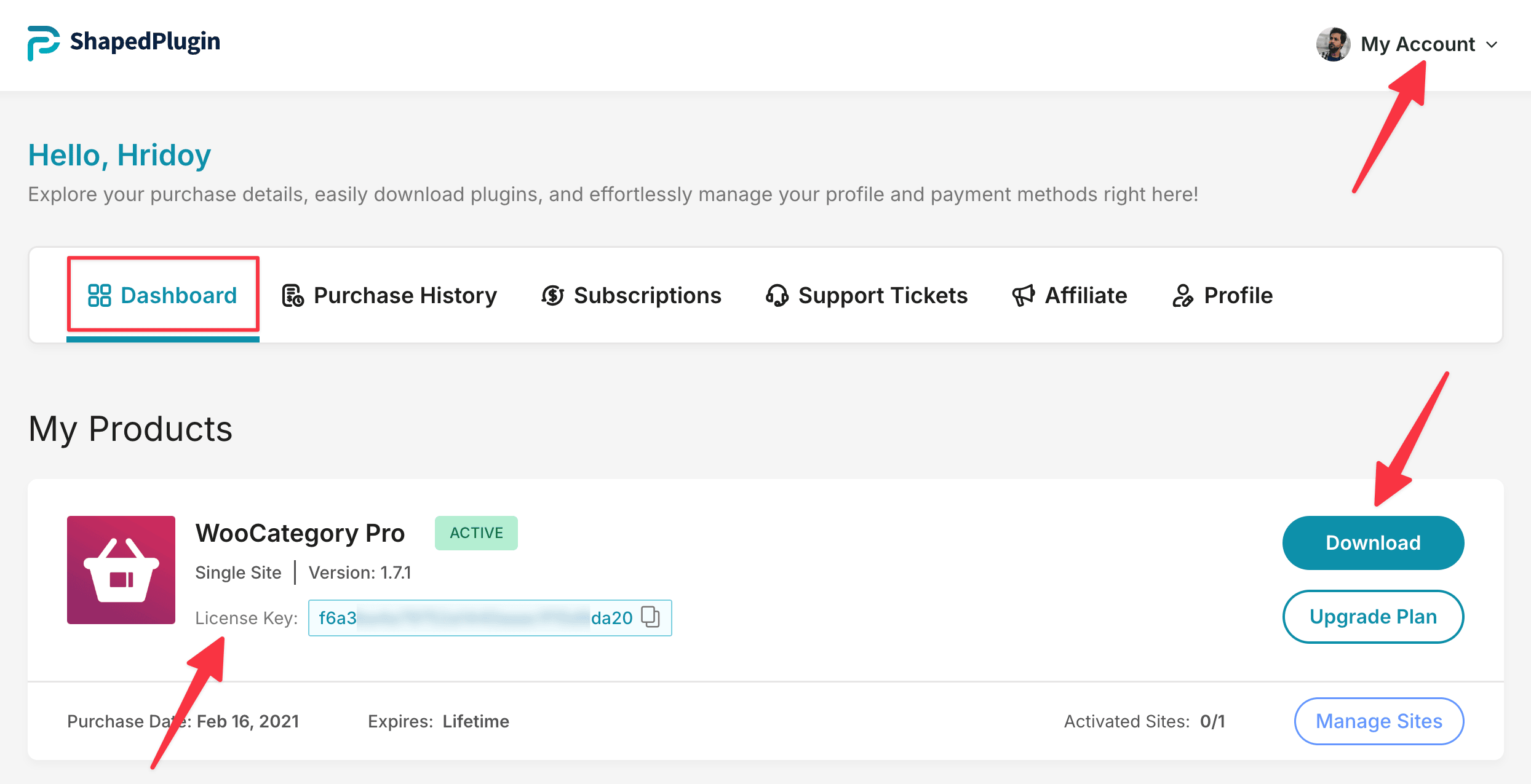
Task: Click the Profile person icon
Action: [1182, 296]
